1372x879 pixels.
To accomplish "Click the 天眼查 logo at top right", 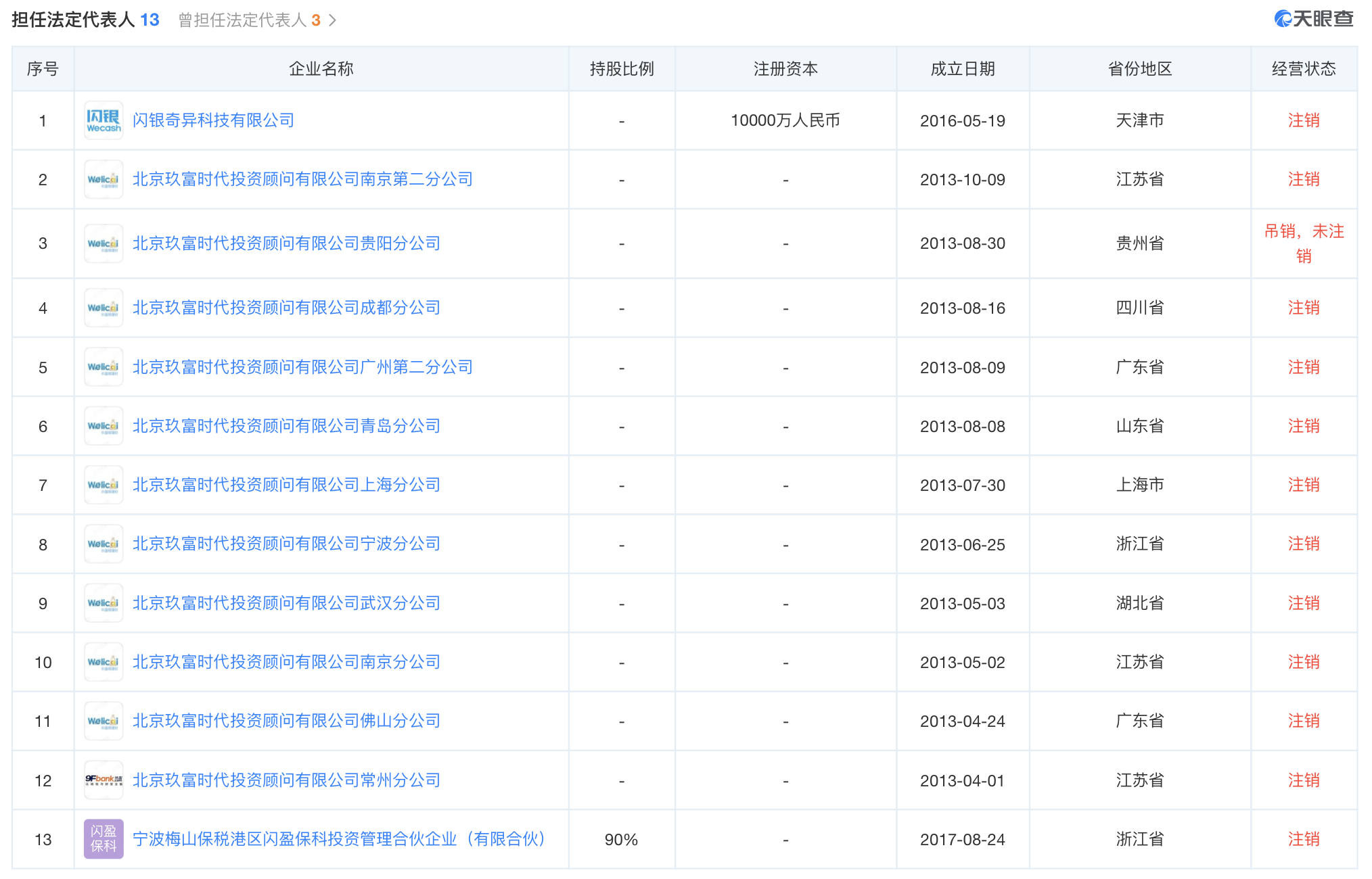I will coord(1313,19).
